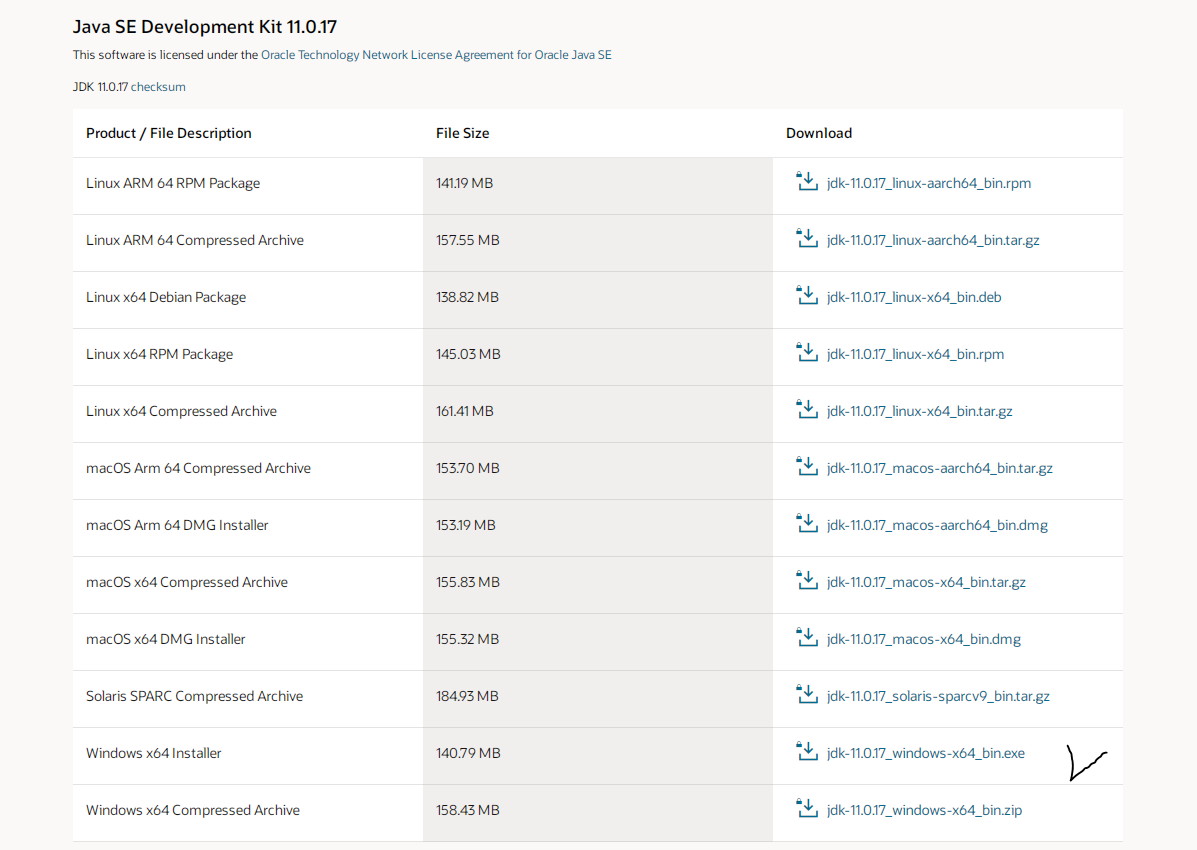Select Linux x64 RPM Package text
The width and height of the screenshot is (1197, 850).
tap(160, 354)
